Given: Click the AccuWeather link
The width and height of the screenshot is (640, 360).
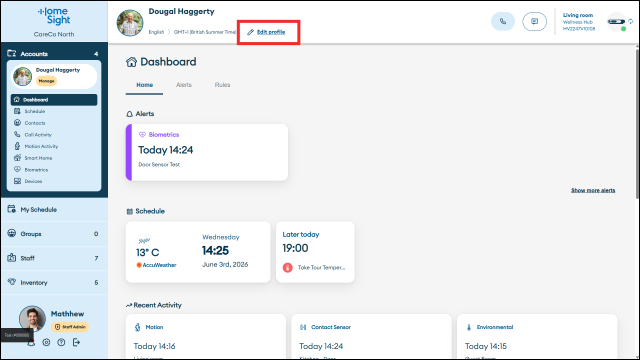Looking at the screenshot, I should [x=156, y=265].
